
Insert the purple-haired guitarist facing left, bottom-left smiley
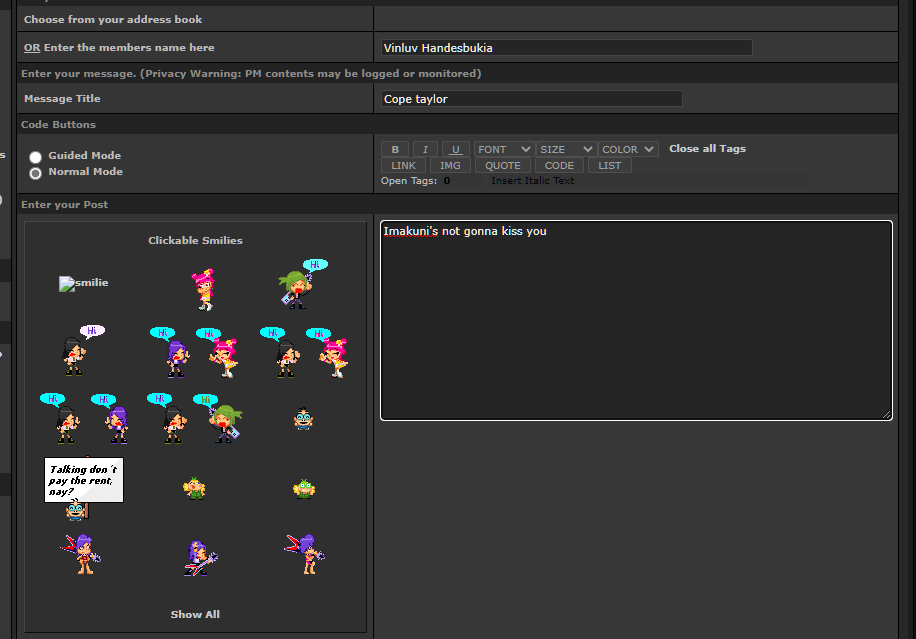[81, 554]
